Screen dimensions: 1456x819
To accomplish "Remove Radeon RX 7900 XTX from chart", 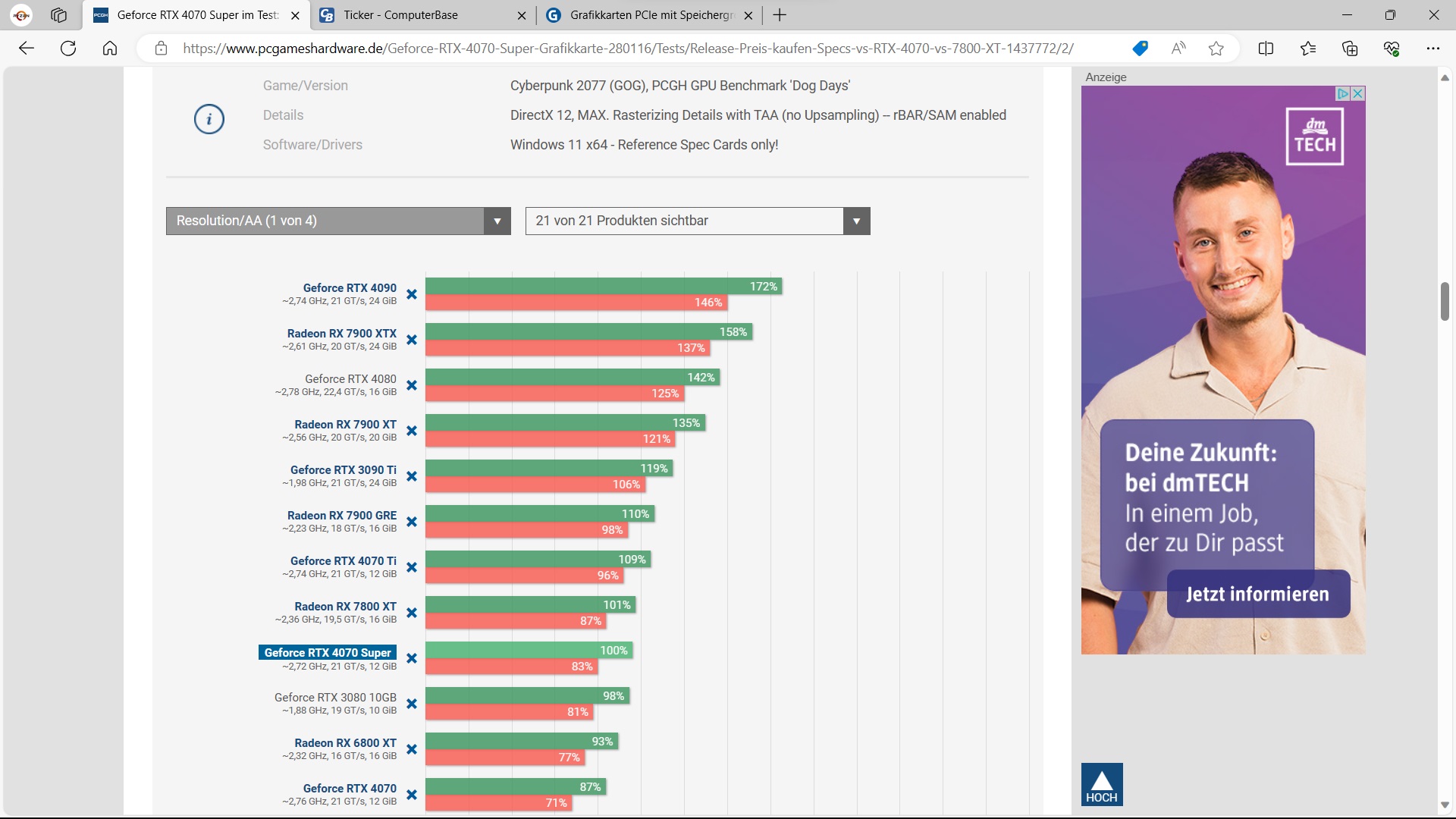I will (412, 340).
